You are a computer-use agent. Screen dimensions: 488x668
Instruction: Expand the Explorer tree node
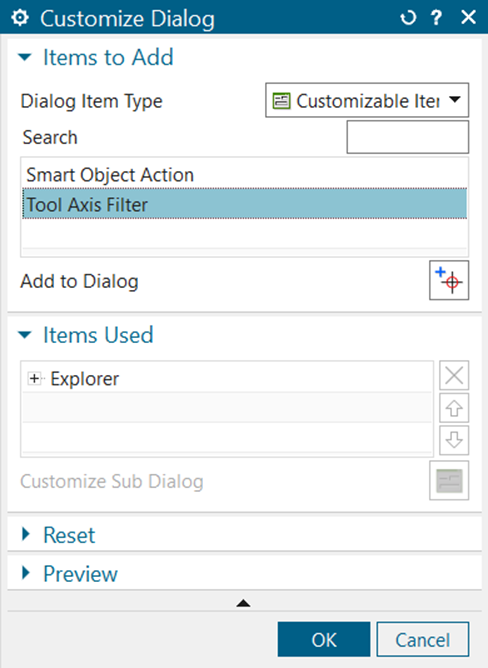pos(34,378)
